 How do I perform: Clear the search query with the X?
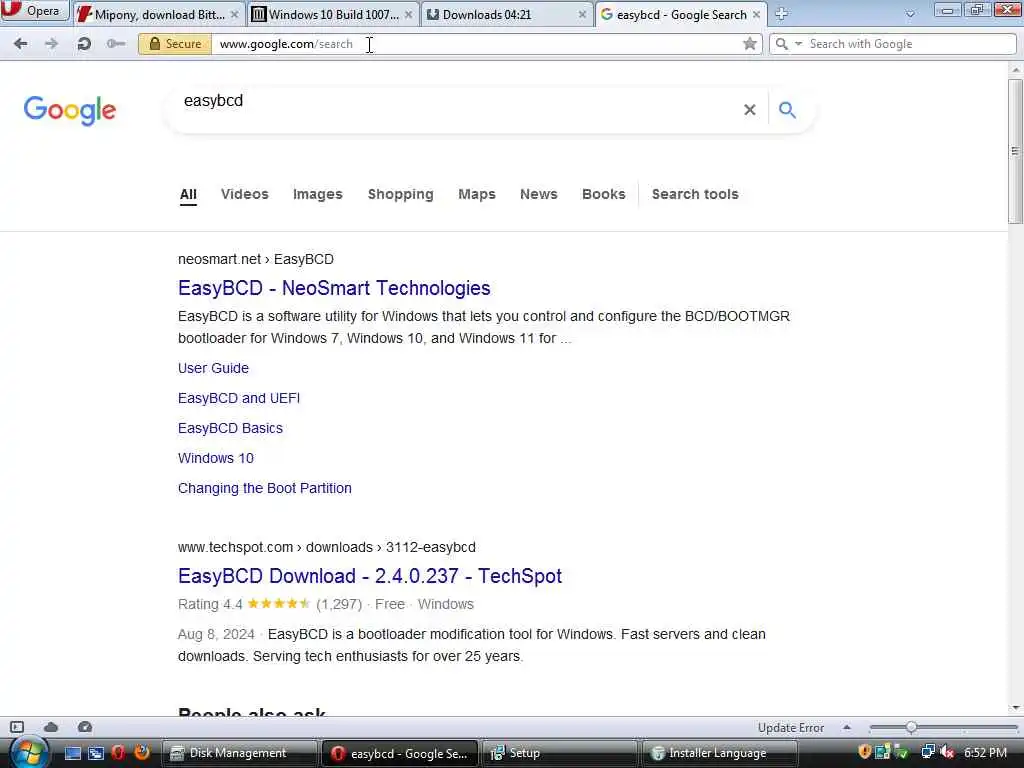click(750, 110)
